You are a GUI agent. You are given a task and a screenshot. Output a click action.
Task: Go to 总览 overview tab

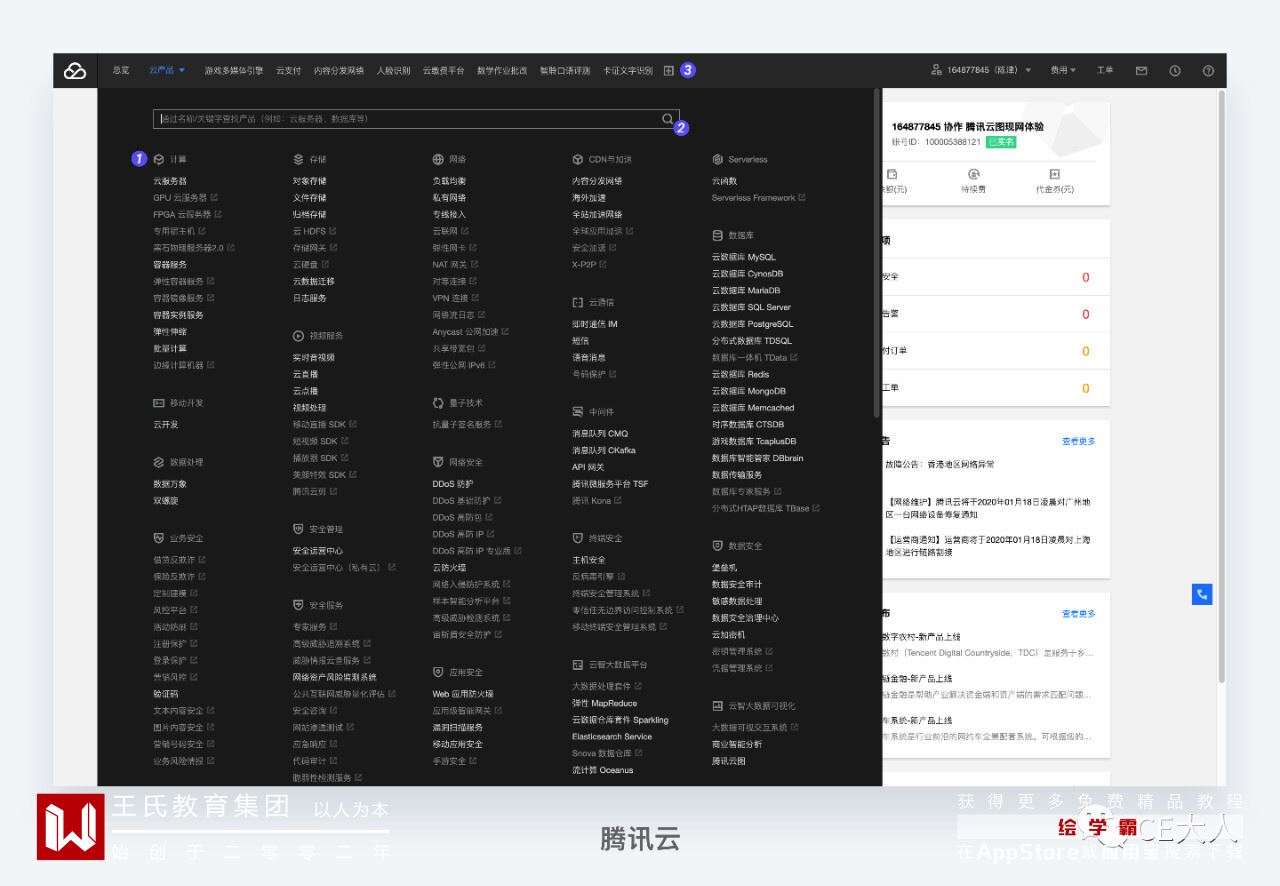[121, 70]
